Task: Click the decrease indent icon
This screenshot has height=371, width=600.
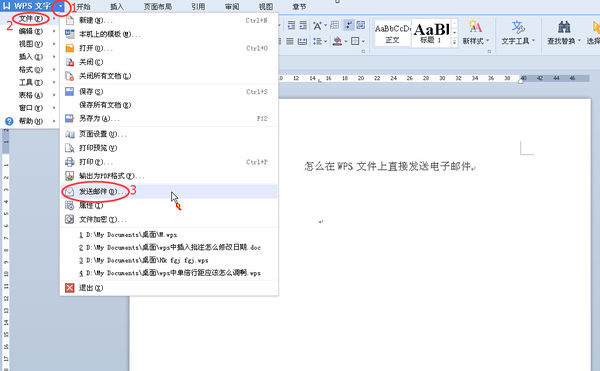Action: [x=291, y=25]
